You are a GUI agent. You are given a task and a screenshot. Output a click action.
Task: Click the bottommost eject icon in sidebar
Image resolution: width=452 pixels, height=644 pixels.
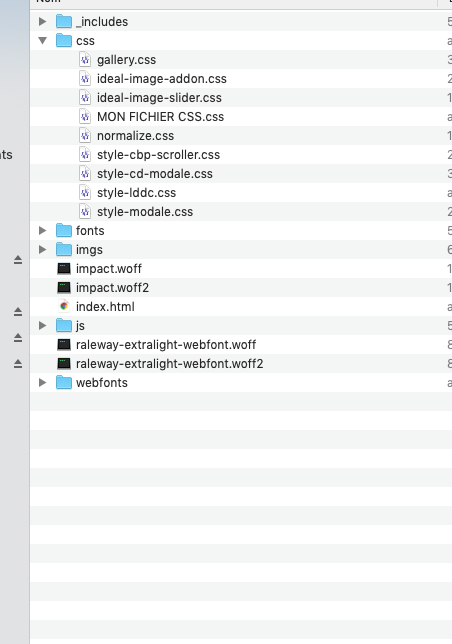18,363
